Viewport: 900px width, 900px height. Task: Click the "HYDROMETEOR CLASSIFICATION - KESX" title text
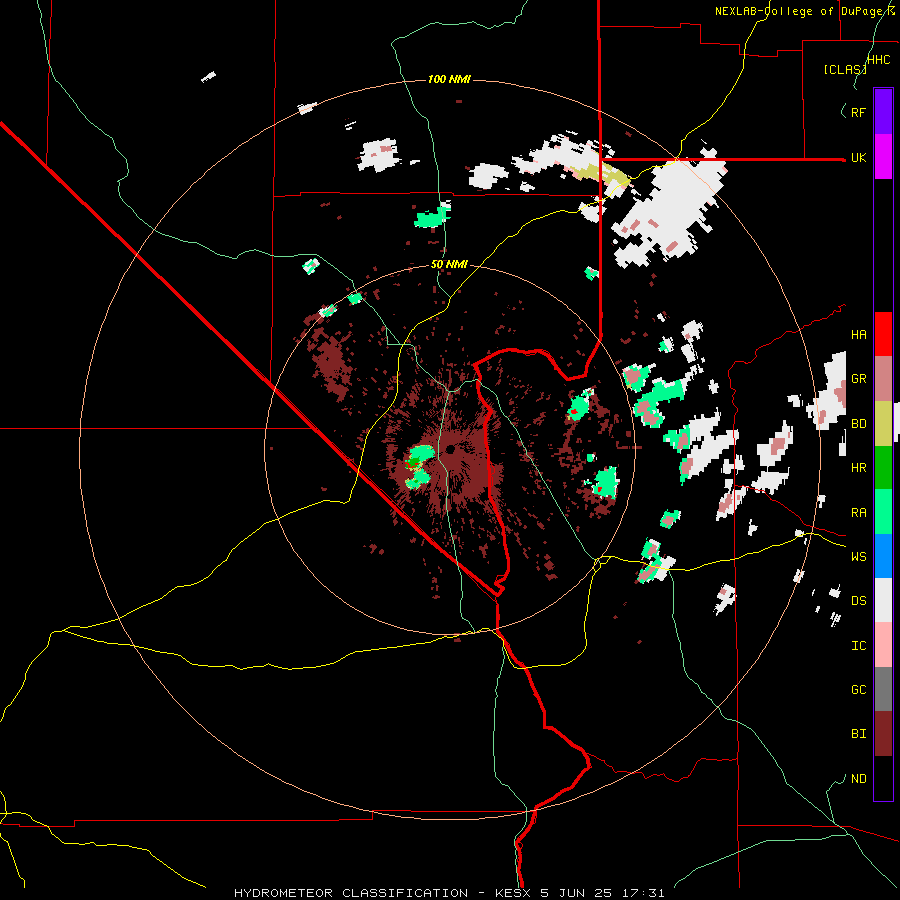383,893
